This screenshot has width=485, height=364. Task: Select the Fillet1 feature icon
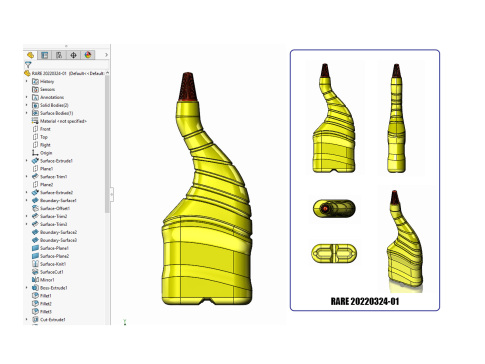click(x=35, y=296)
